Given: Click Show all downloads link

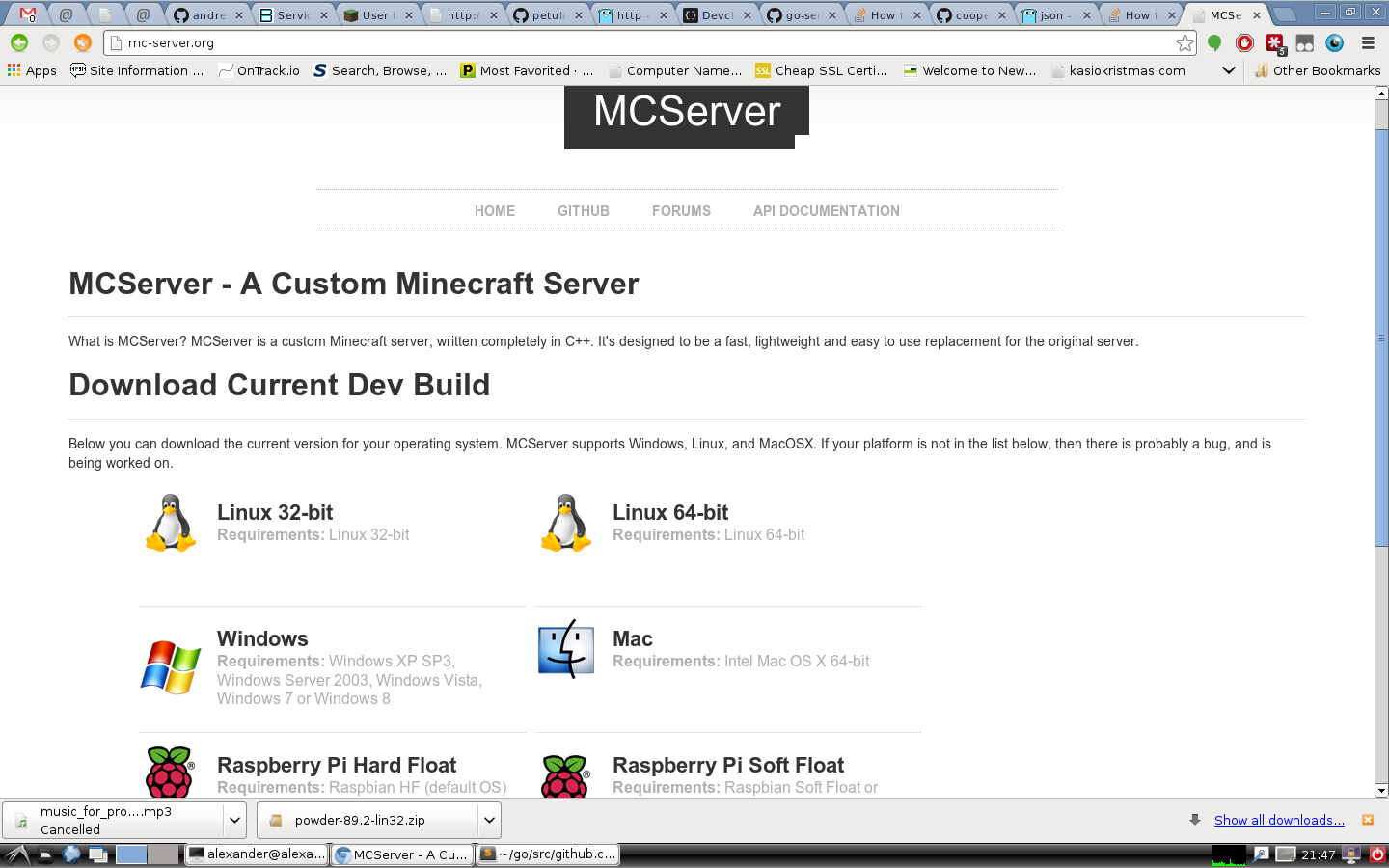Looking at the screenshot, I should 1278,820.
